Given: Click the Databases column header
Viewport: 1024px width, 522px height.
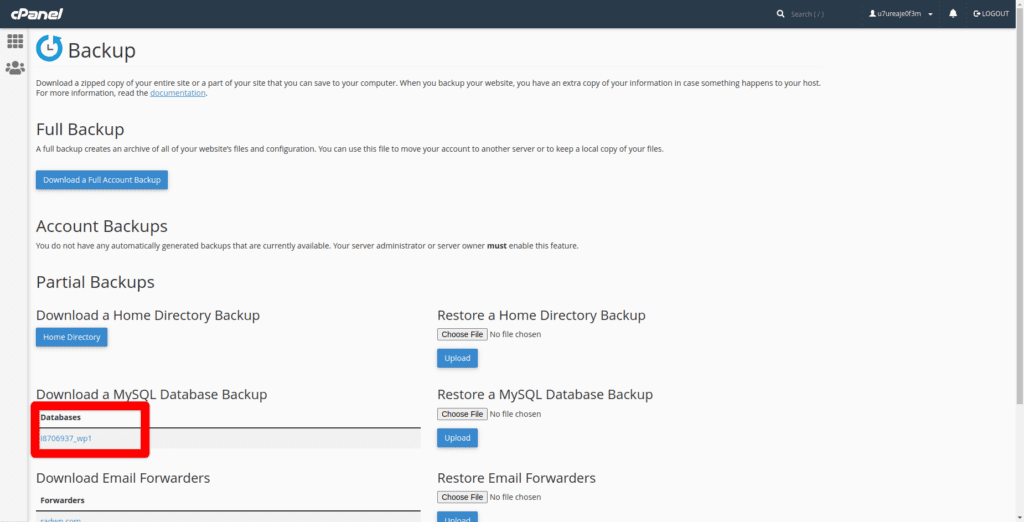Looking at the screenshot, I should [x=60, y=417].
